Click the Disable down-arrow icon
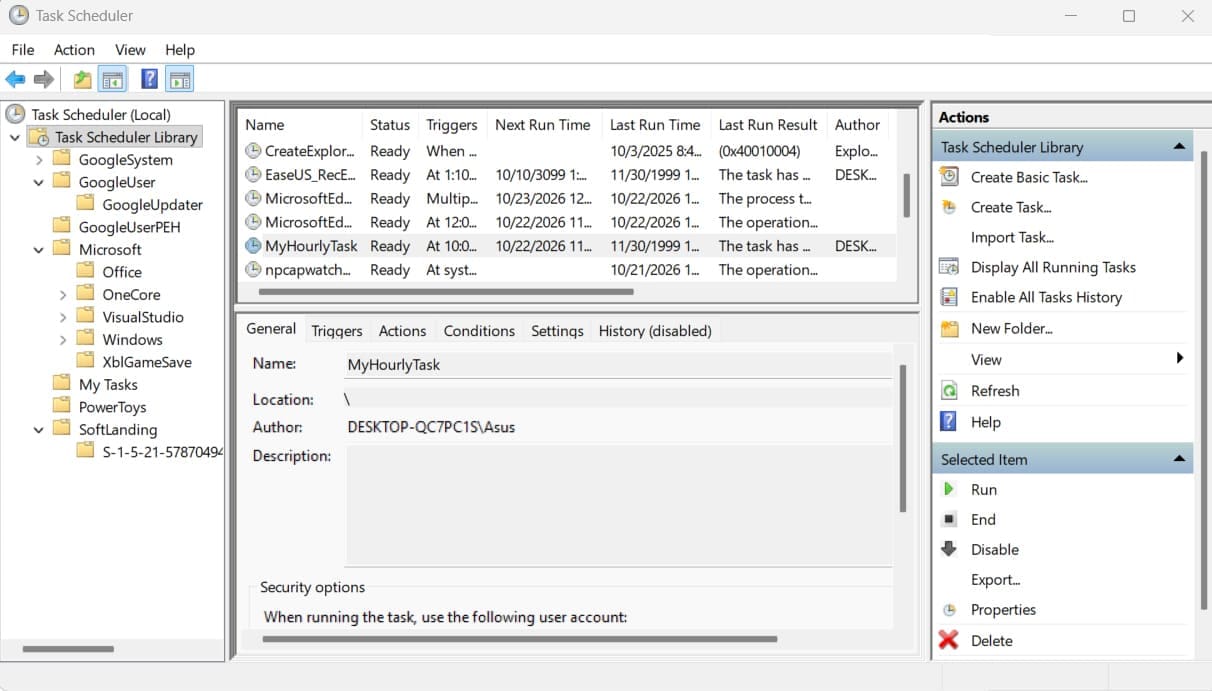1212x691 pixels. point(949,549)
